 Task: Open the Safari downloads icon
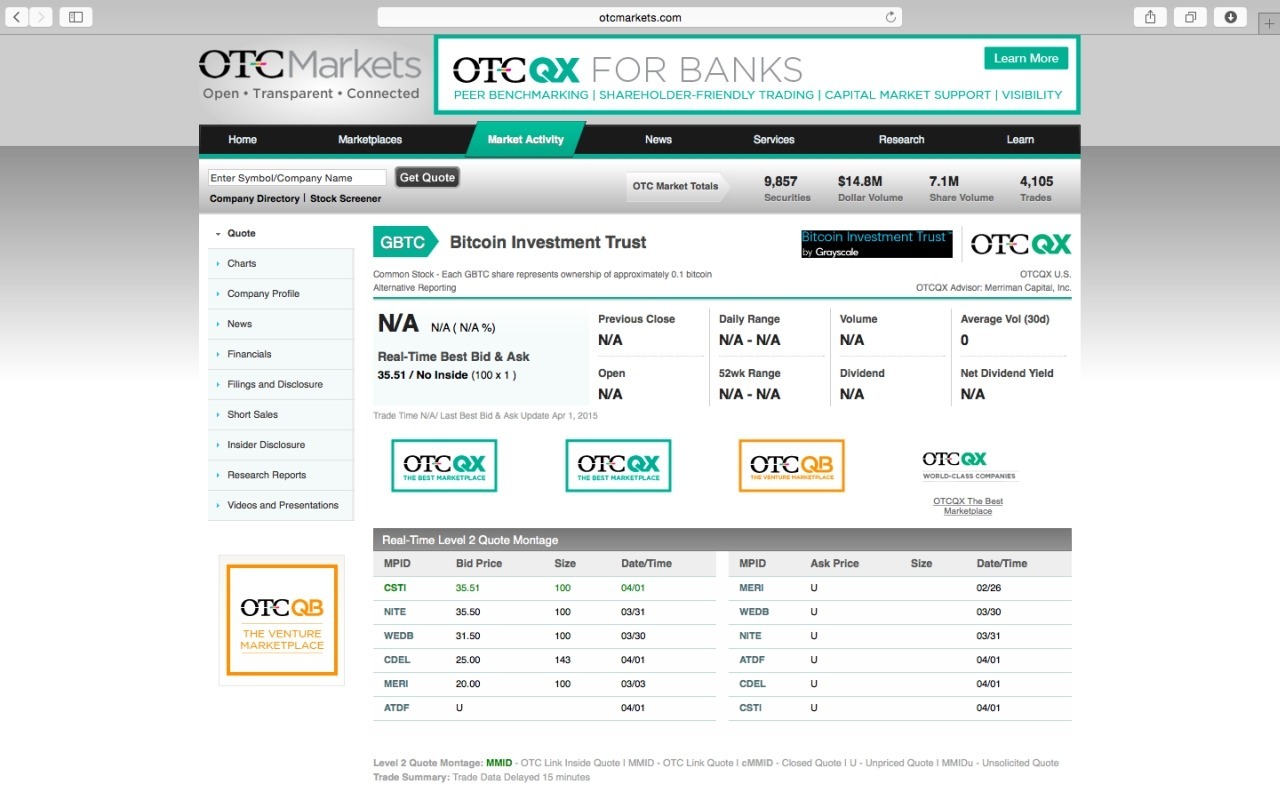pyautogui.click(x=1230, y=17)
